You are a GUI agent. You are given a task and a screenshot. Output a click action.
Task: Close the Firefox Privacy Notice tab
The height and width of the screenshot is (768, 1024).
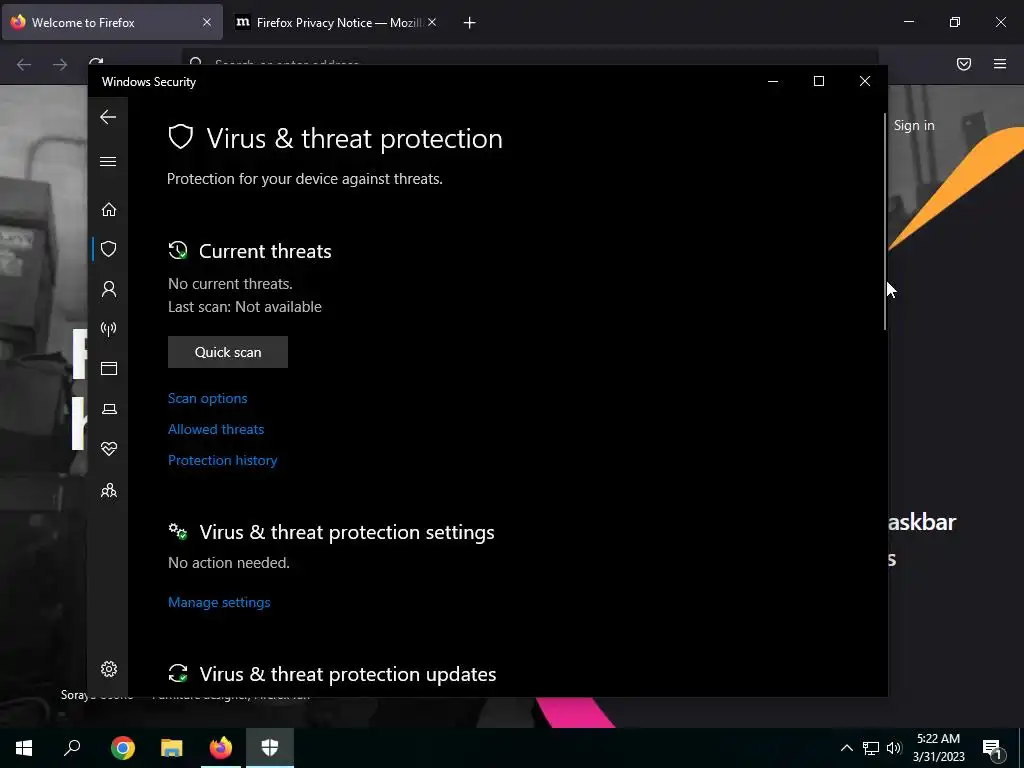(432, 22)
